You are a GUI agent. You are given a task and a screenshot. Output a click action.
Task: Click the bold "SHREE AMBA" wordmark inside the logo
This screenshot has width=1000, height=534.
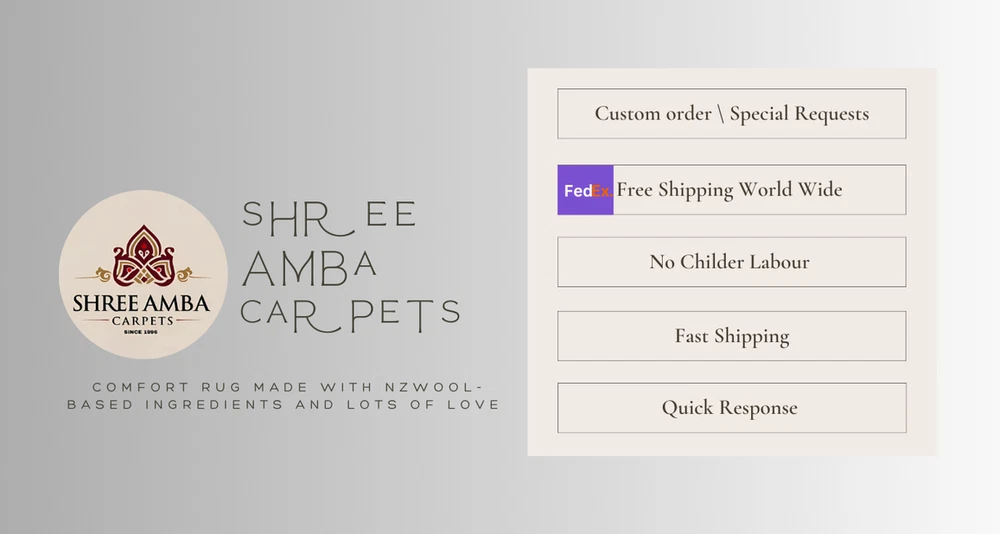[x=143, y=302]
